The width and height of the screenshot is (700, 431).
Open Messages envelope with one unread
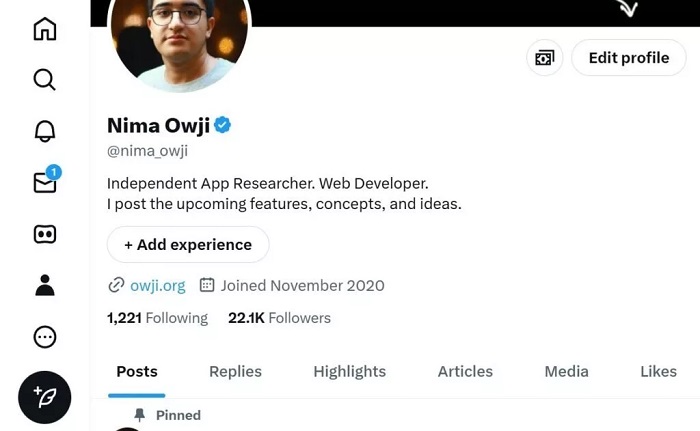tap(46, 180)
